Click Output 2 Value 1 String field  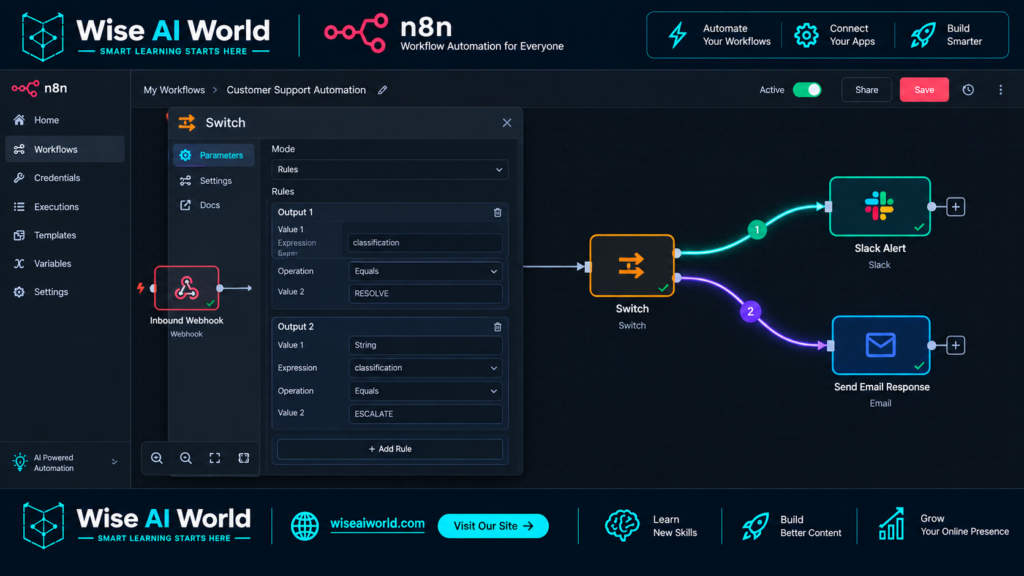click(425, 345)
